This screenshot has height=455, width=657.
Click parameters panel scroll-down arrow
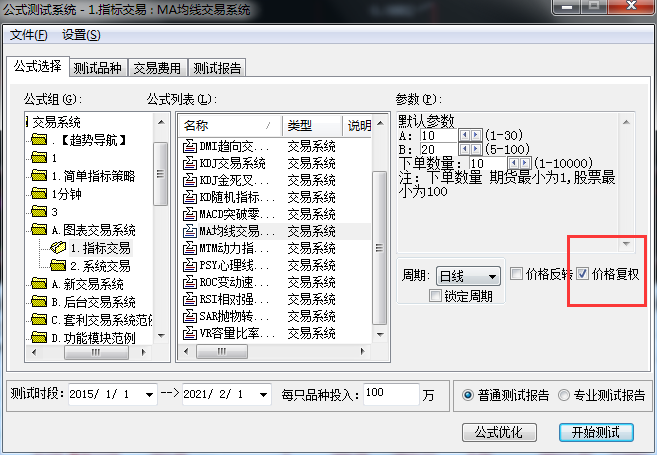[x=626, y=244]
